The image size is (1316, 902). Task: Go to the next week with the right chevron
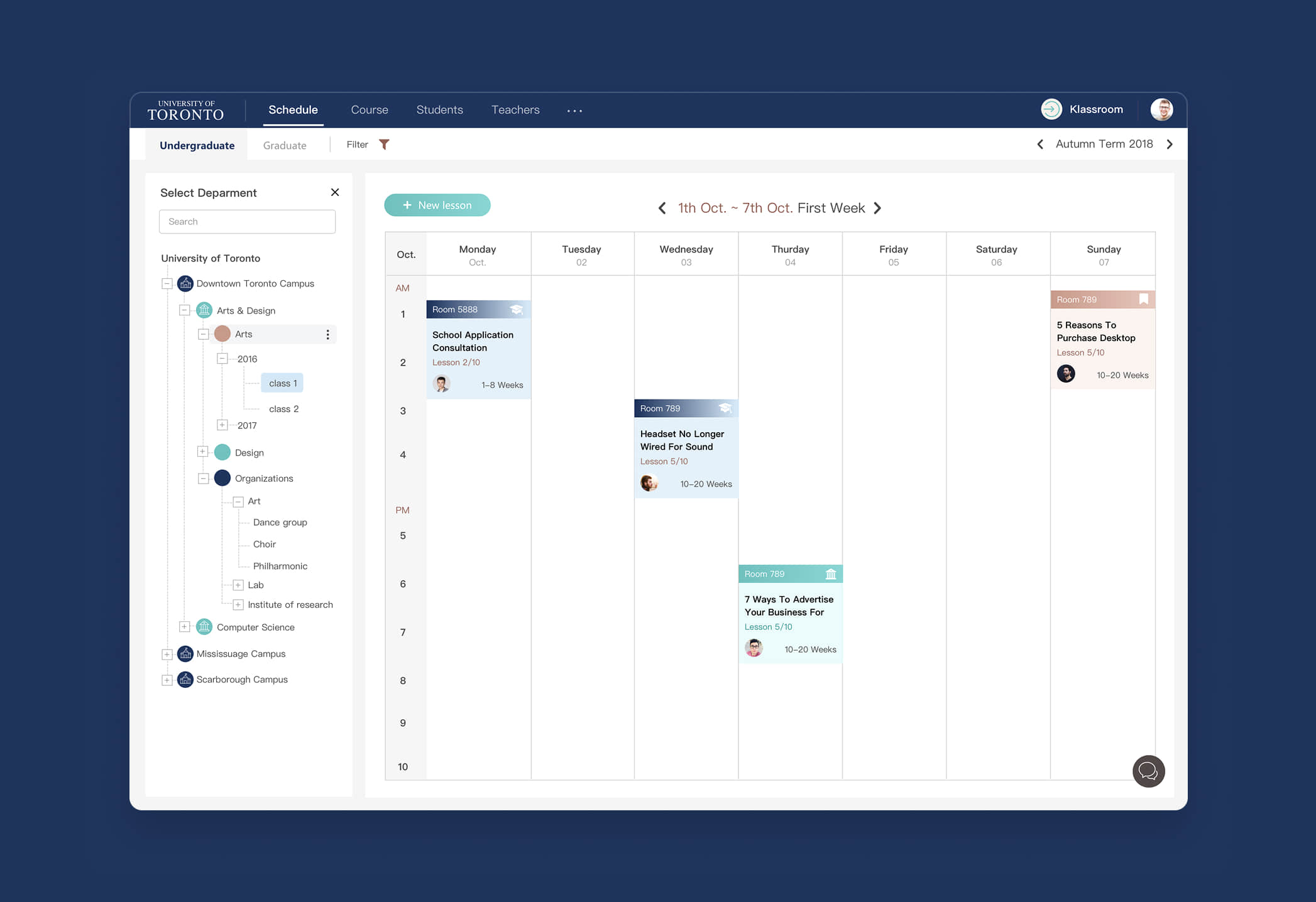tap(877, 208)
